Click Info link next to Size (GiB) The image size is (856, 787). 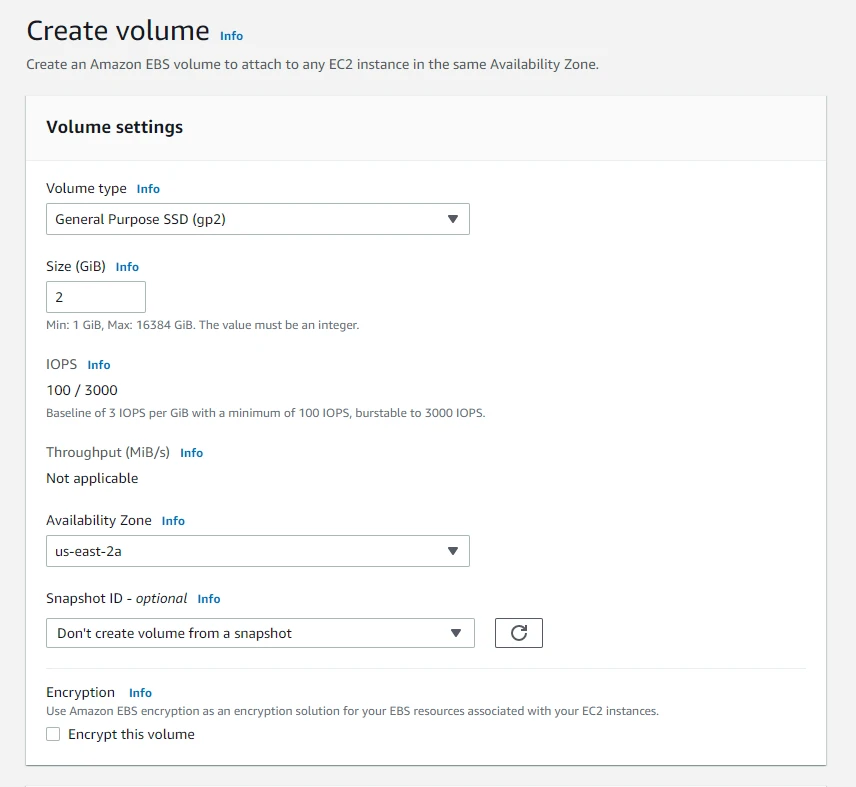[127, 267]
